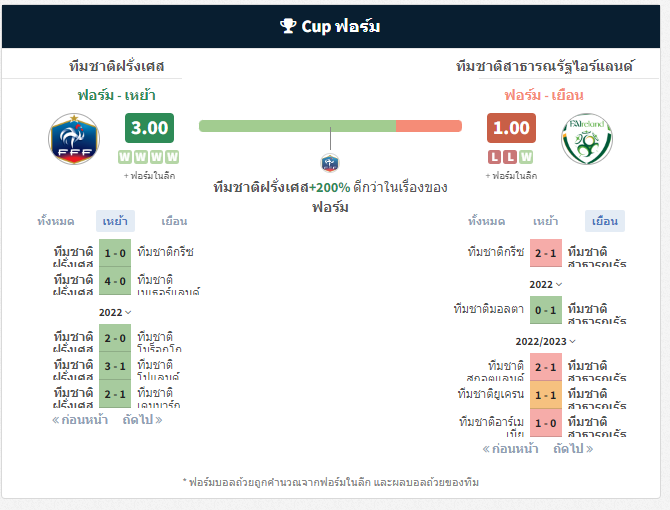This screenshot has height=510, width=670.
Task: Click the FAIreland team crest
Action: tap(587, 139)
